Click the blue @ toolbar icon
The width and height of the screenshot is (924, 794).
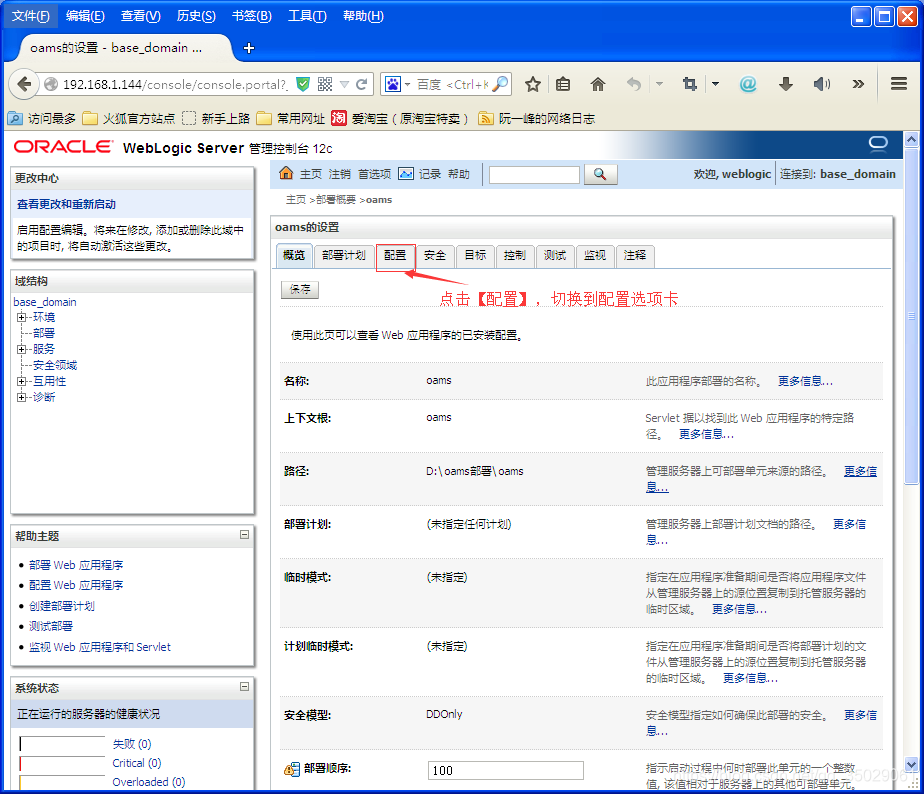[748, 84]
